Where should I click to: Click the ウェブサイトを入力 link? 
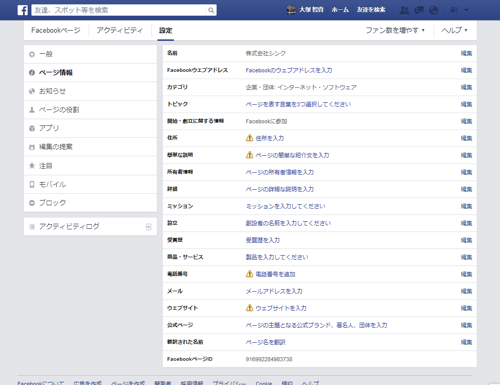281,308
